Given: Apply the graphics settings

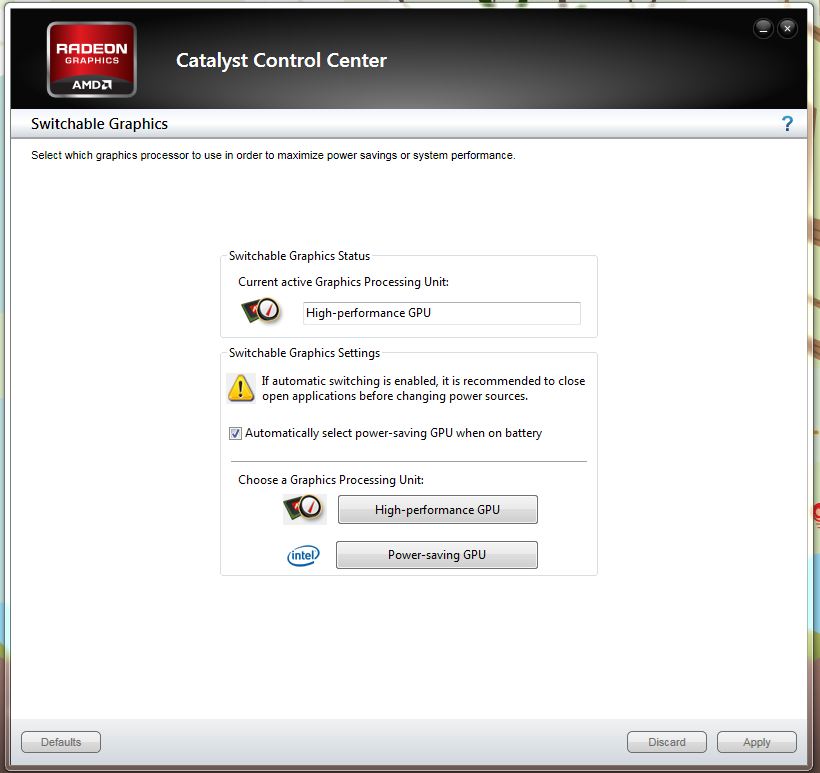Looking at the screenshot, I should pos(757,742).
